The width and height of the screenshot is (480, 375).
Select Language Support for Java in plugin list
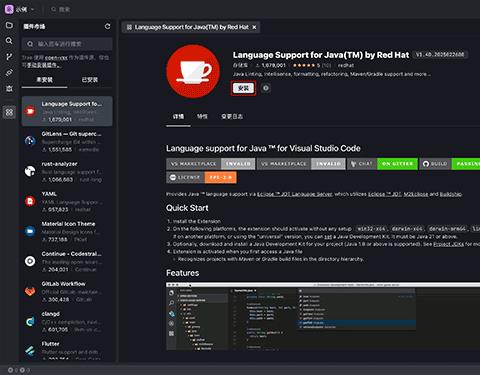point(67,111)
